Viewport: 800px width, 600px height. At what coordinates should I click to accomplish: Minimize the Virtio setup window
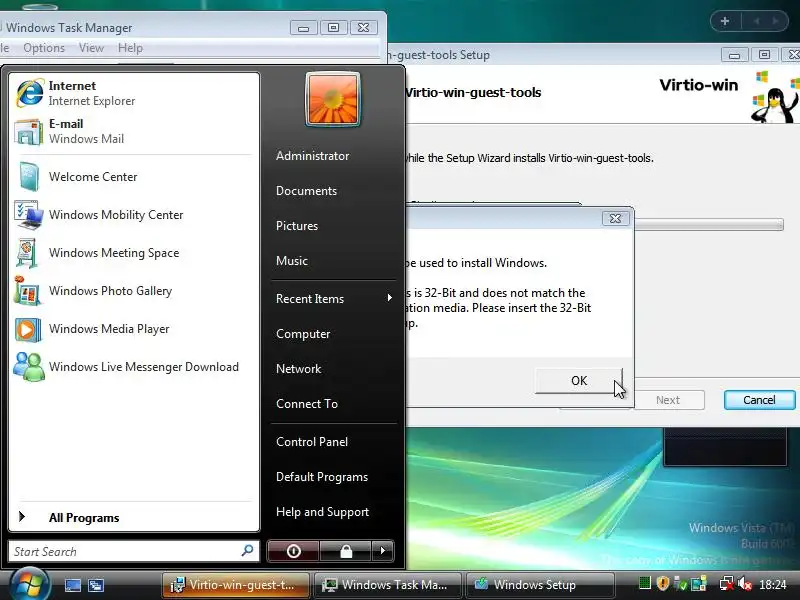pos(735,55)
